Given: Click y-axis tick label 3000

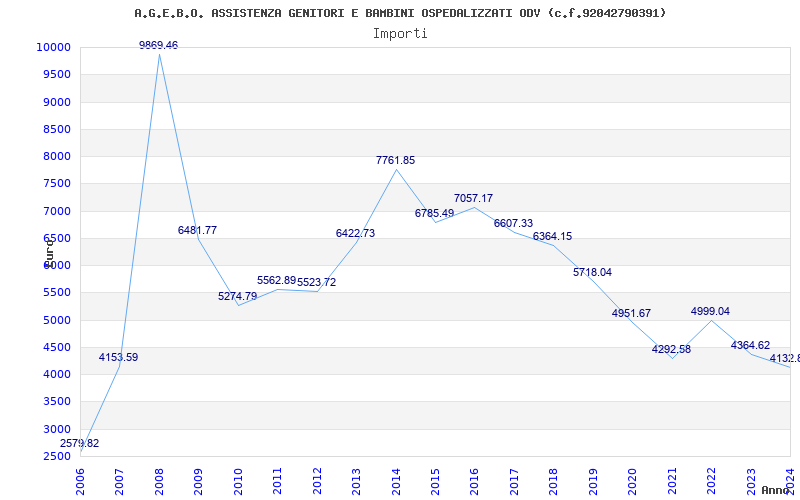Looking at the screenshot, I should pyautogui.click(x=57, y=429).
